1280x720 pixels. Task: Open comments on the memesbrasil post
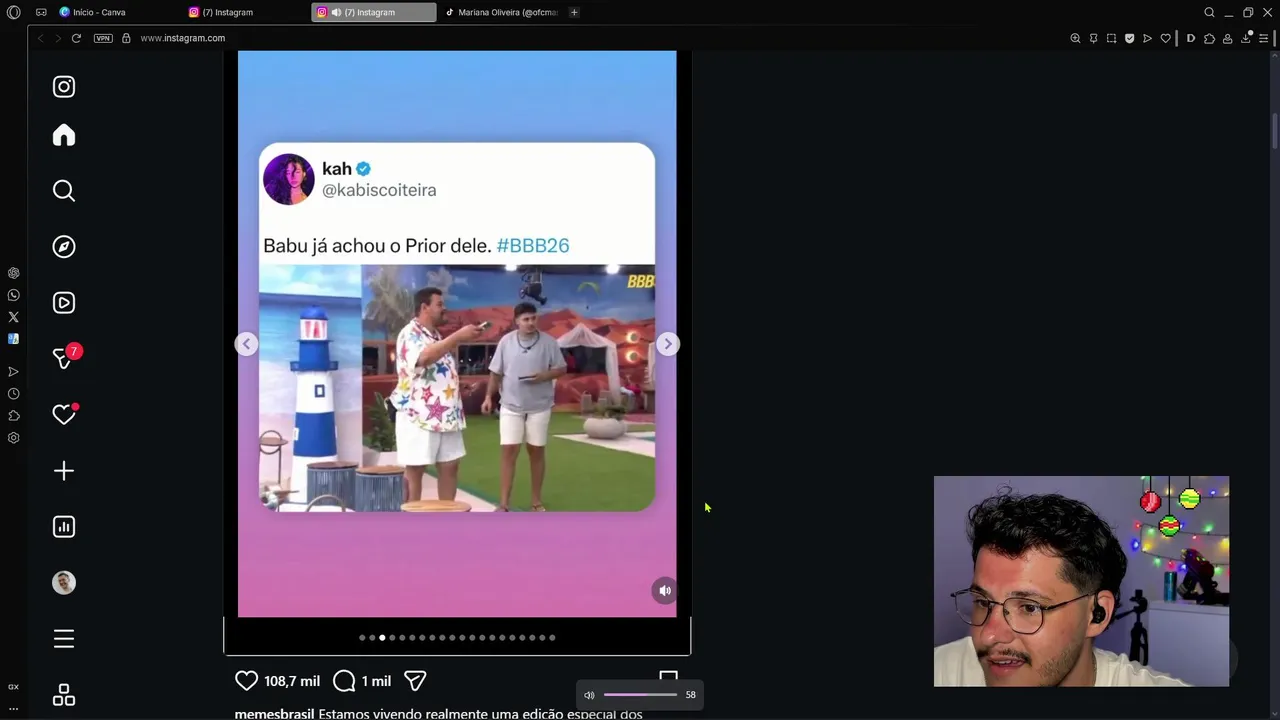click(344, 681)
